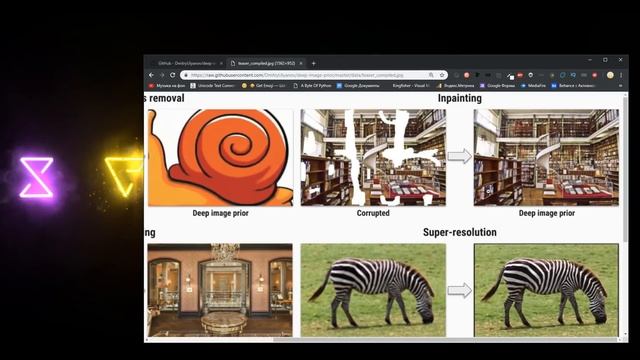Click the orange snail image

coord(220,158)
